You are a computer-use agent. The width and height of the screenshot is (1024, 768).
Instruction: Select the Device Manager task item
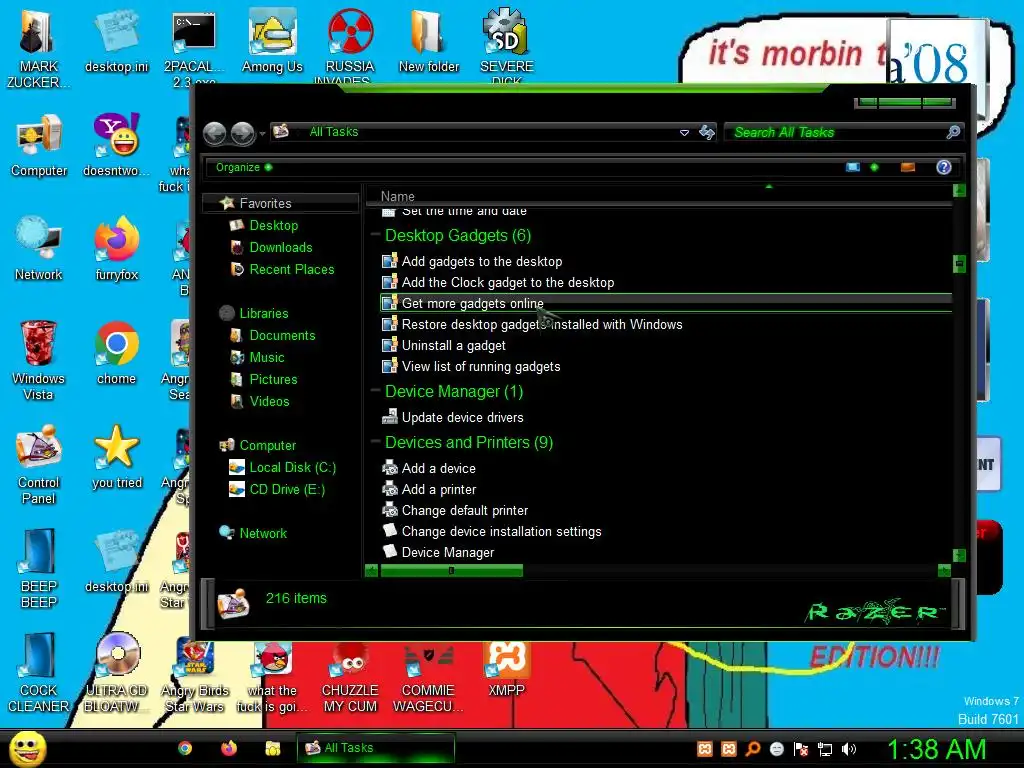click(447, 552)
